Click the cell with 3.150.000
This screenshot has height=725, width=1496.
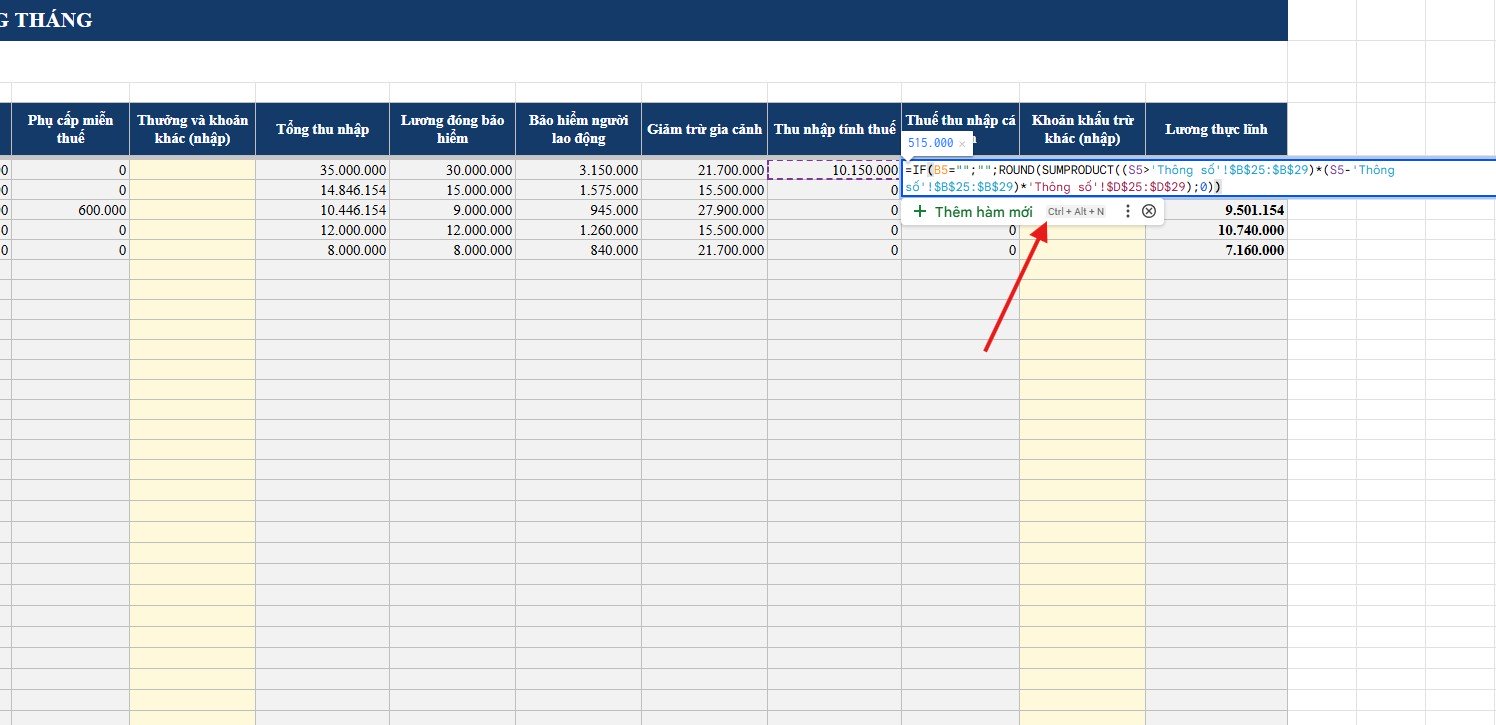(579, 170)
